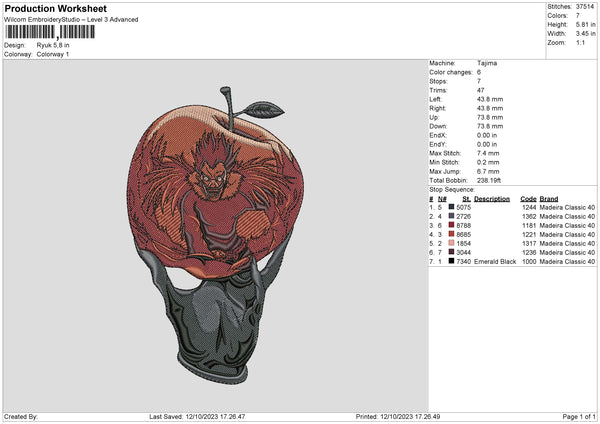Viewport: 600px width, 424px height.
Task: Click thread code 1181 in stop sequence
Action: [x=529, y=225]
